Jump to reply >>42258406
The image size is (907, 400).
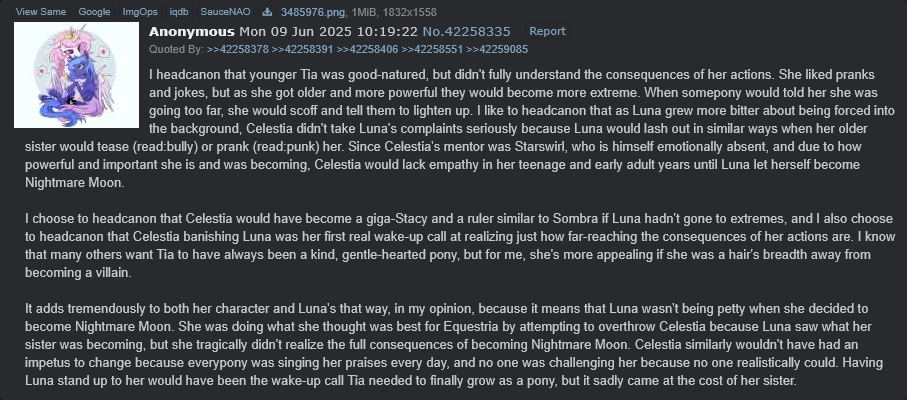pyautogui.click(x=367, y=50)
